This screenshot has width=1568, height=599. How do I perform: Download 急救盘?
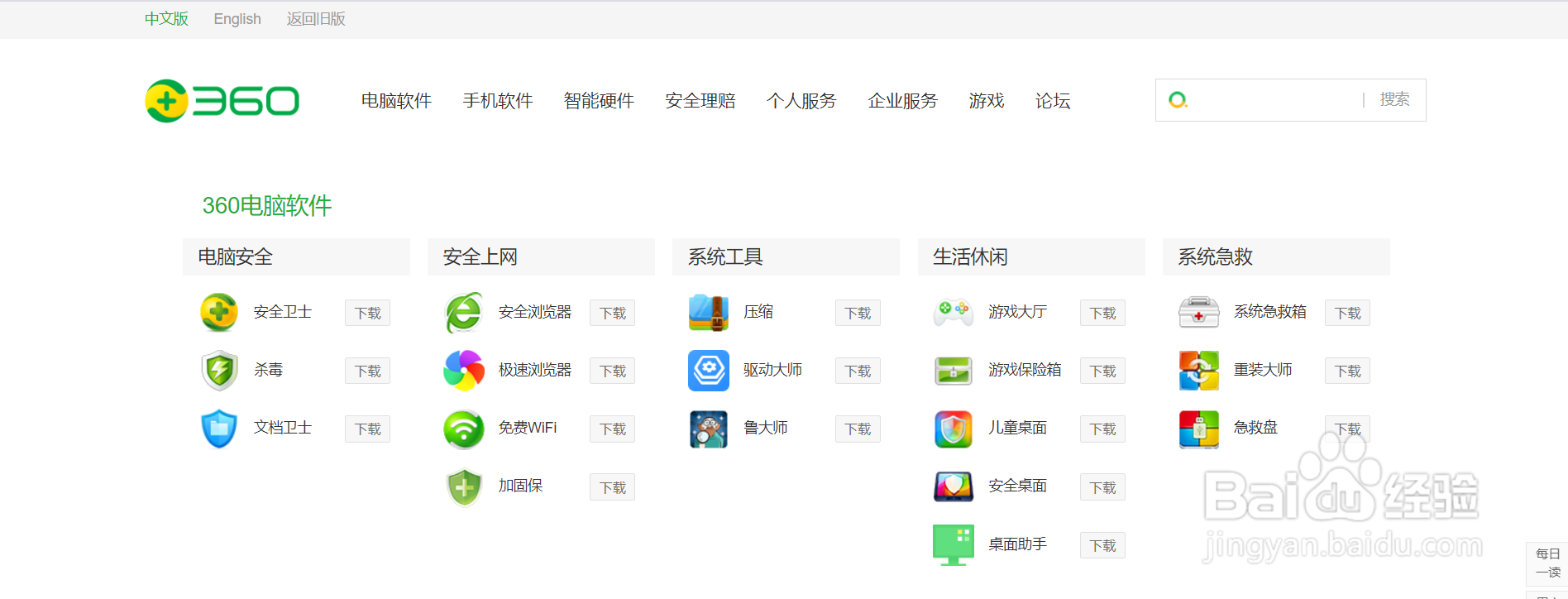[1347, 429]
